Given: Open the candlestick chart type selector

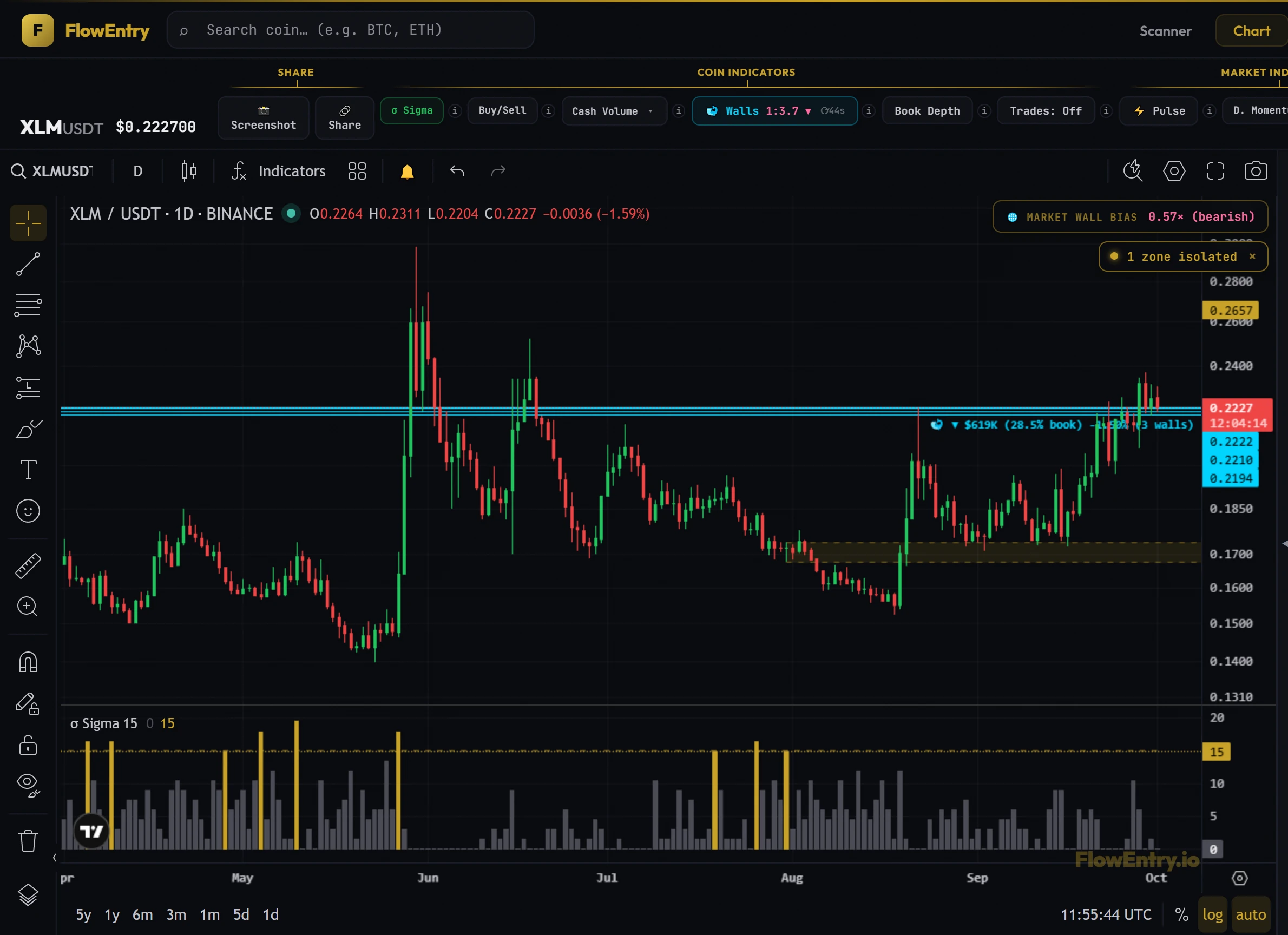Looking at the screenshot, I should click(188, 171).
